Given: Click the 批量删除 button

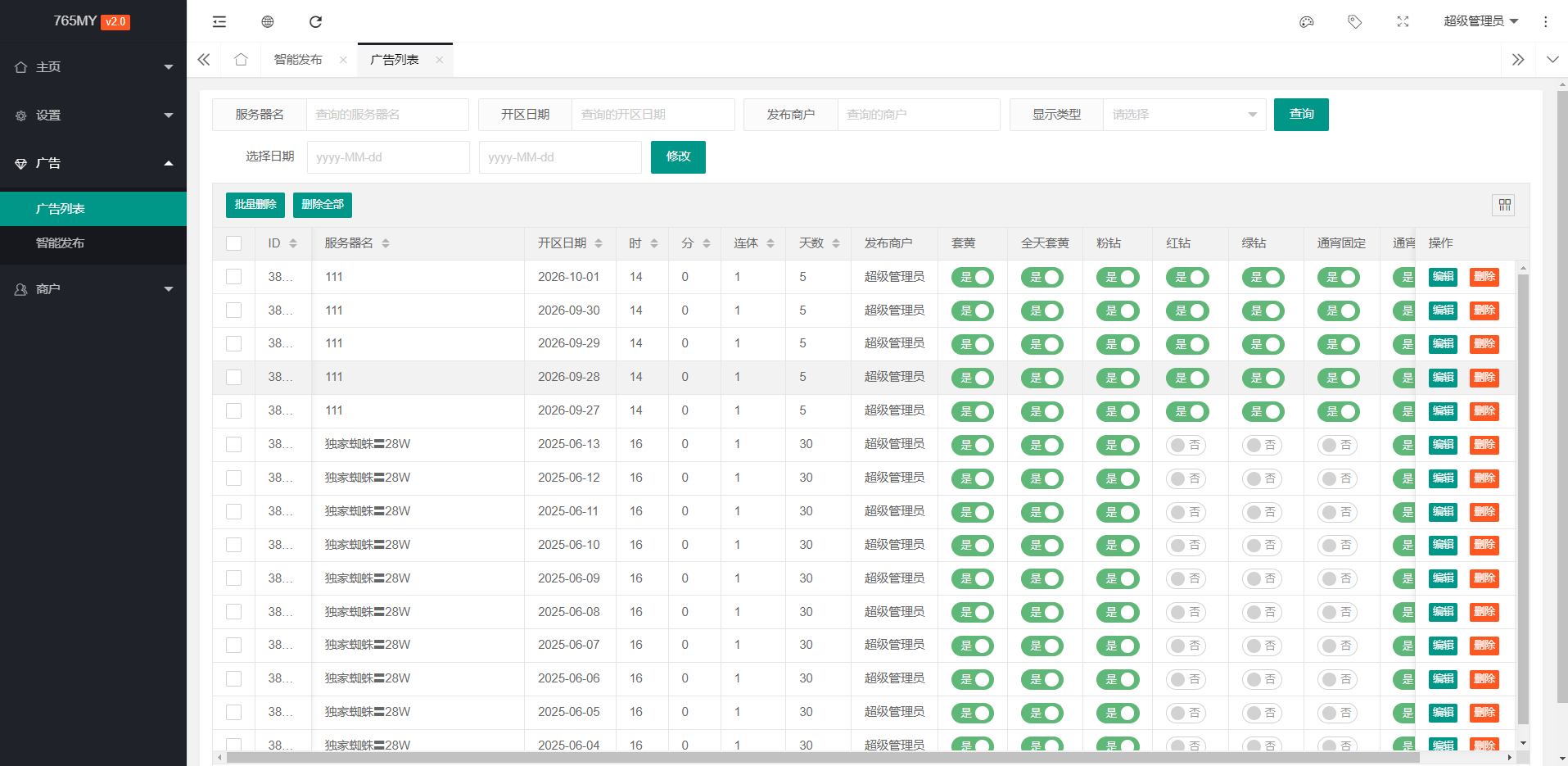Looking at the screenshot, I should pyautogui.click(x=255, y=205).
